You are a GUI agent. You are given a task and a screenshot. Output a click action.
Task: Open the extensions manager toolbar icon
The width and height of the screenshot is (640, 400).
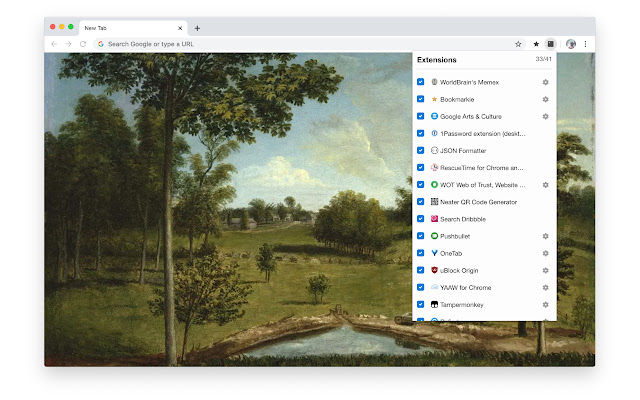click(x=551, y=44)
